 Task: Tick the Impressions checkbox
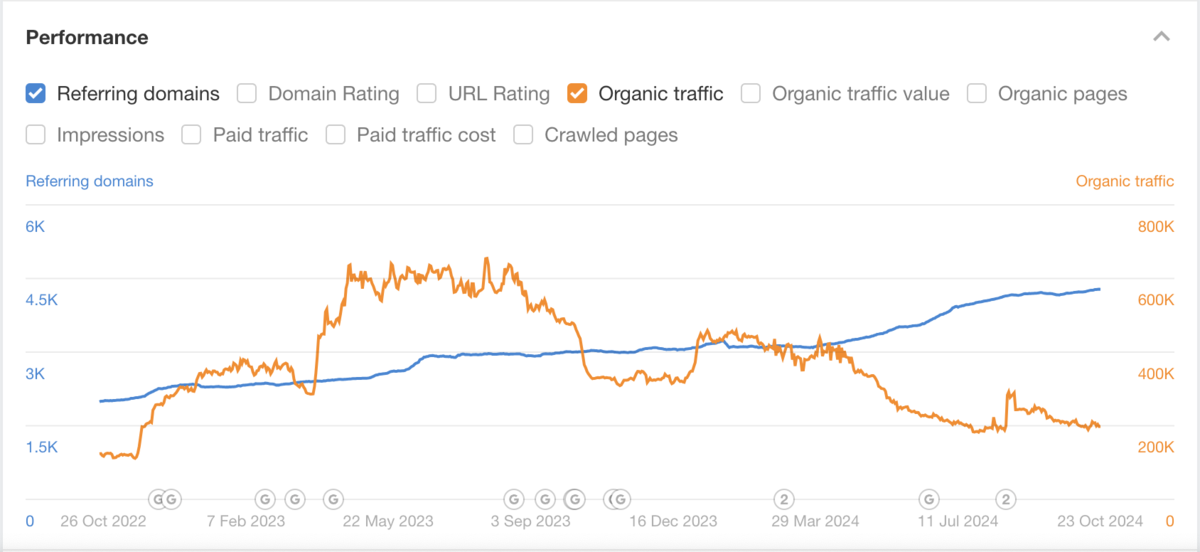[36, 135]
